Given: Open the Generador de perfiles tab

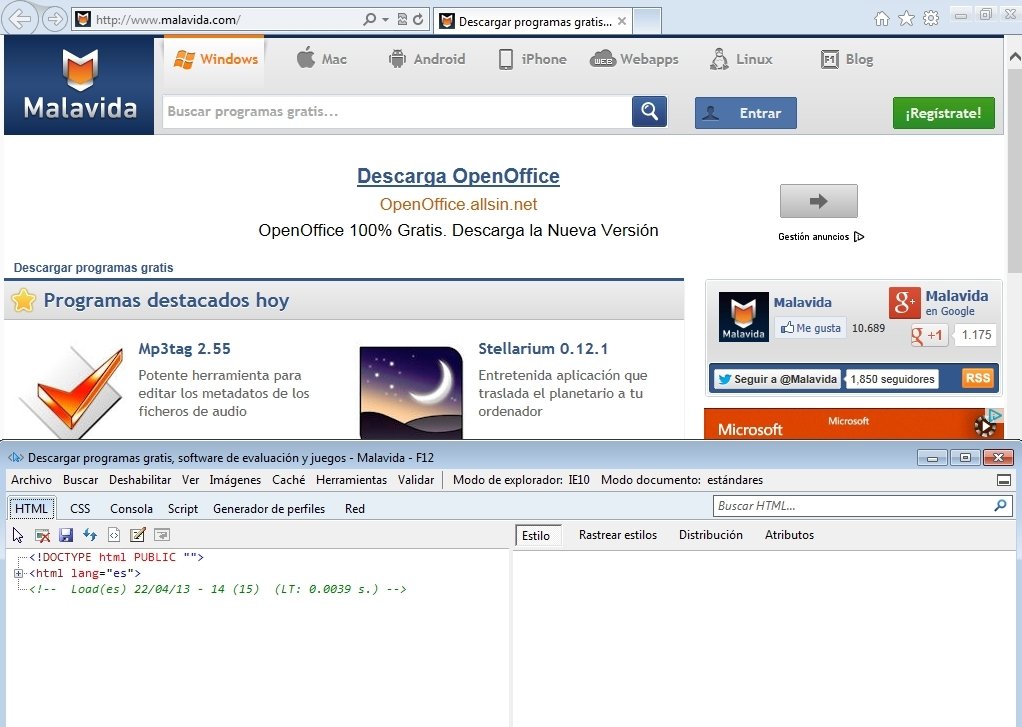Looking at the screenshot, I should 269,509.
